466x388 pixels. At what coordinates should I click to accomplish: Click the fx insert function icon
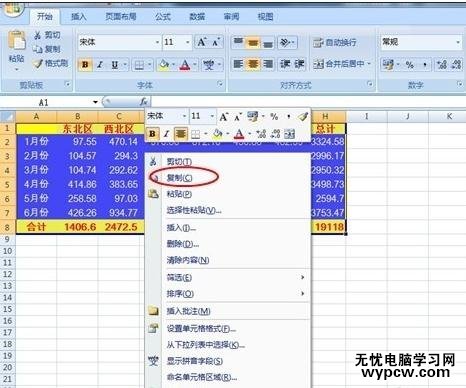pos(144,102)
